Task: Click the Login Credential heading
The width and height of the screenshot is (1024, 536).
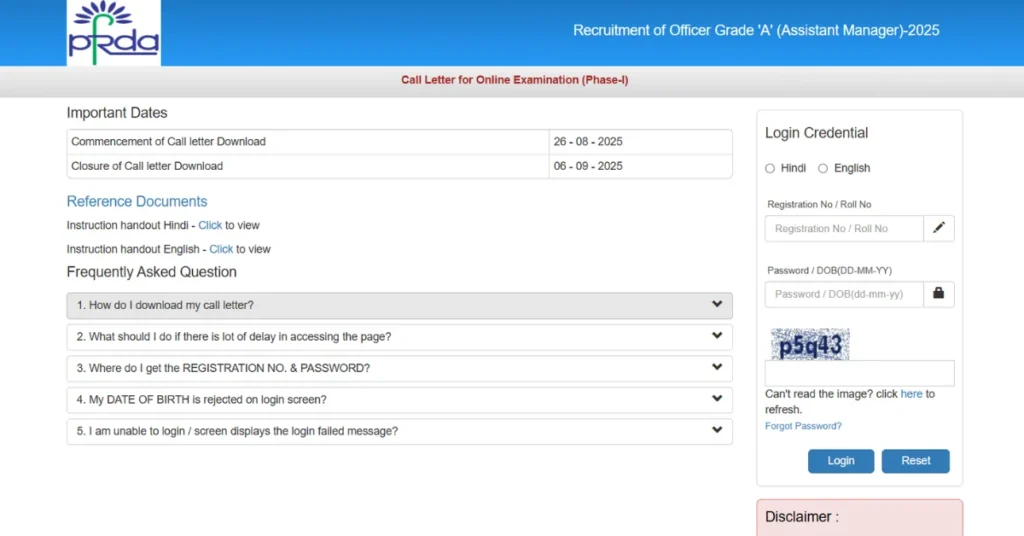Action: tap(816, 133)
